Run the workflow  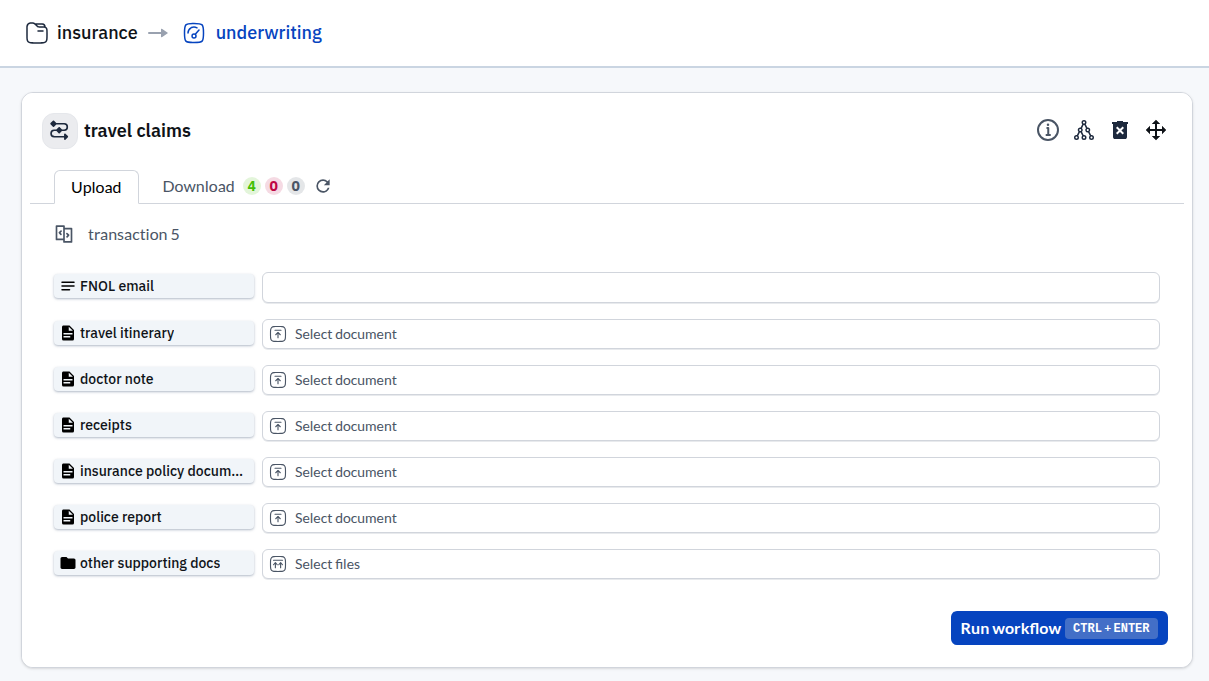[x=1058, y=628]
